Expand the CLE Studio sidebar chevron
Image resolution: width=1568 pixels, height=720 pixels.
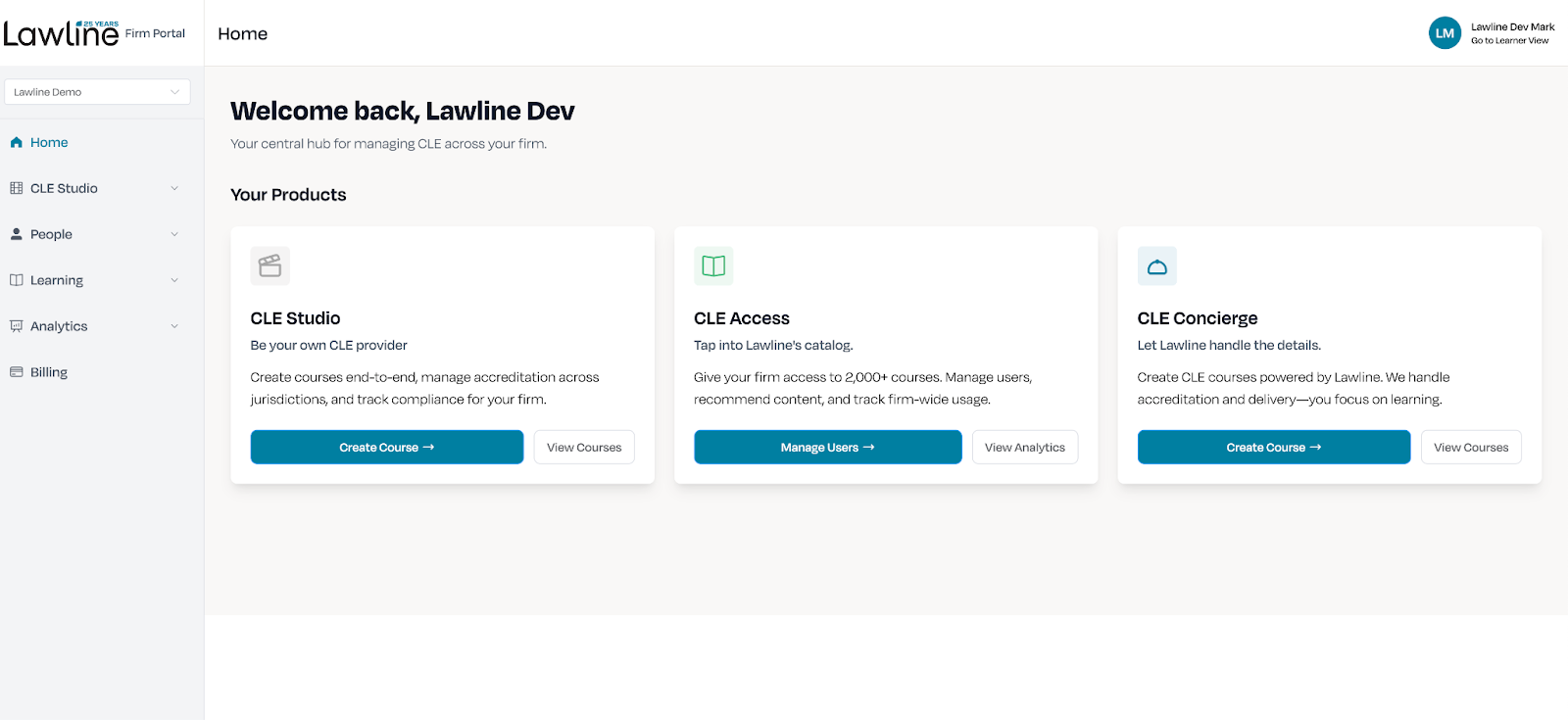[174, 188]
